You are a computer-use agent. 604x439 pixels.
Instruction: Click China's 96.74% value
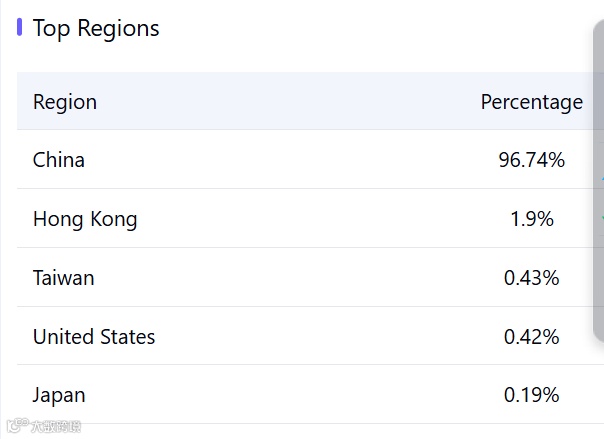(532, 160)
